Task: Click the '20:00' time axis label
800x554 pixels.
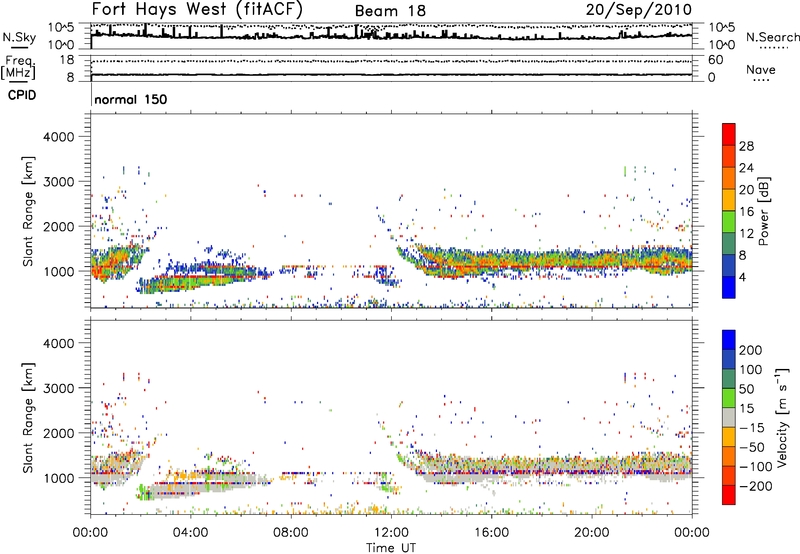Action: (x=592, y=533)
